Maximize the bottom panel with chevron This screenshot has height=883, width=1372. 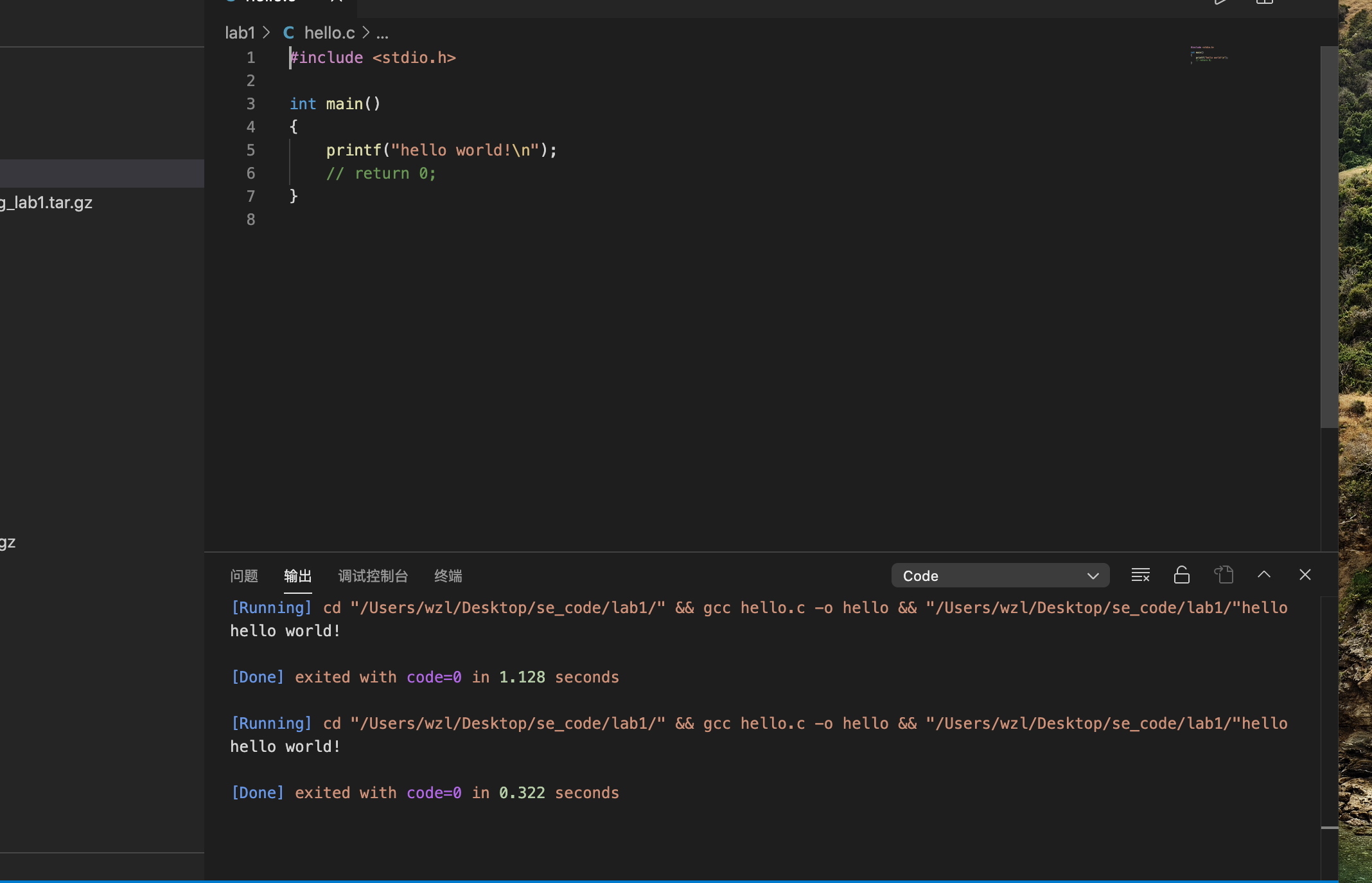[1263, 575]
